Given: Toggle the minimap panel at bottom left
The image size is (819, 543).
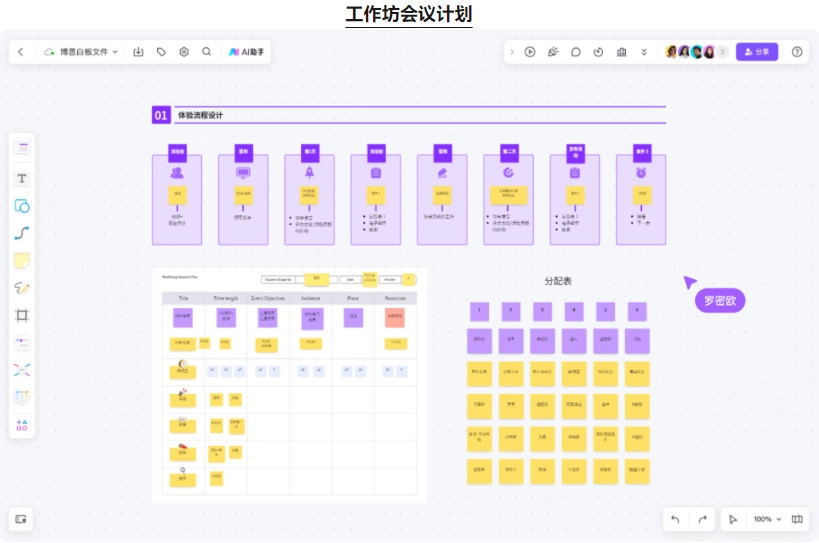Looking at the screenshot, I should pyautogui.click(x=21, y=519).
